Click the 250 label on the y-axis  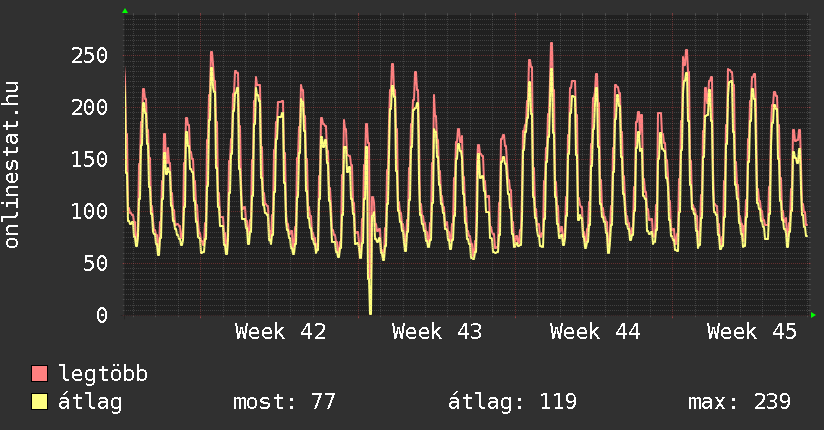pyautogui.click(x=90, y=55)
